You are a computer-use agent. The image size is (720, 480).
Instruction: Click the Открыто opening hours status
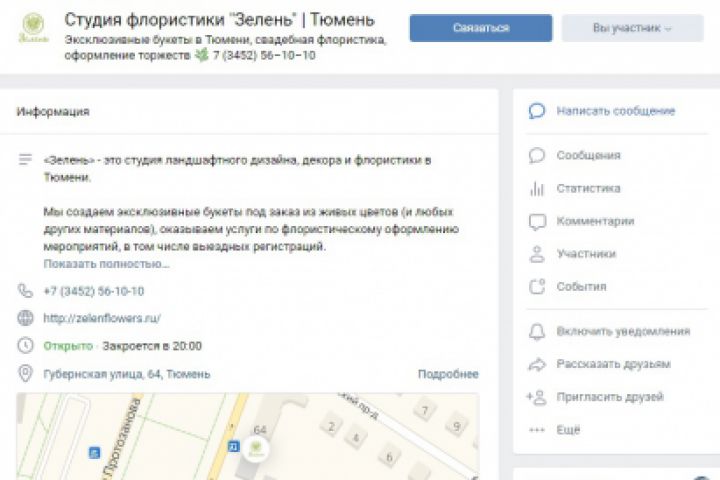[x=68, y=346]
